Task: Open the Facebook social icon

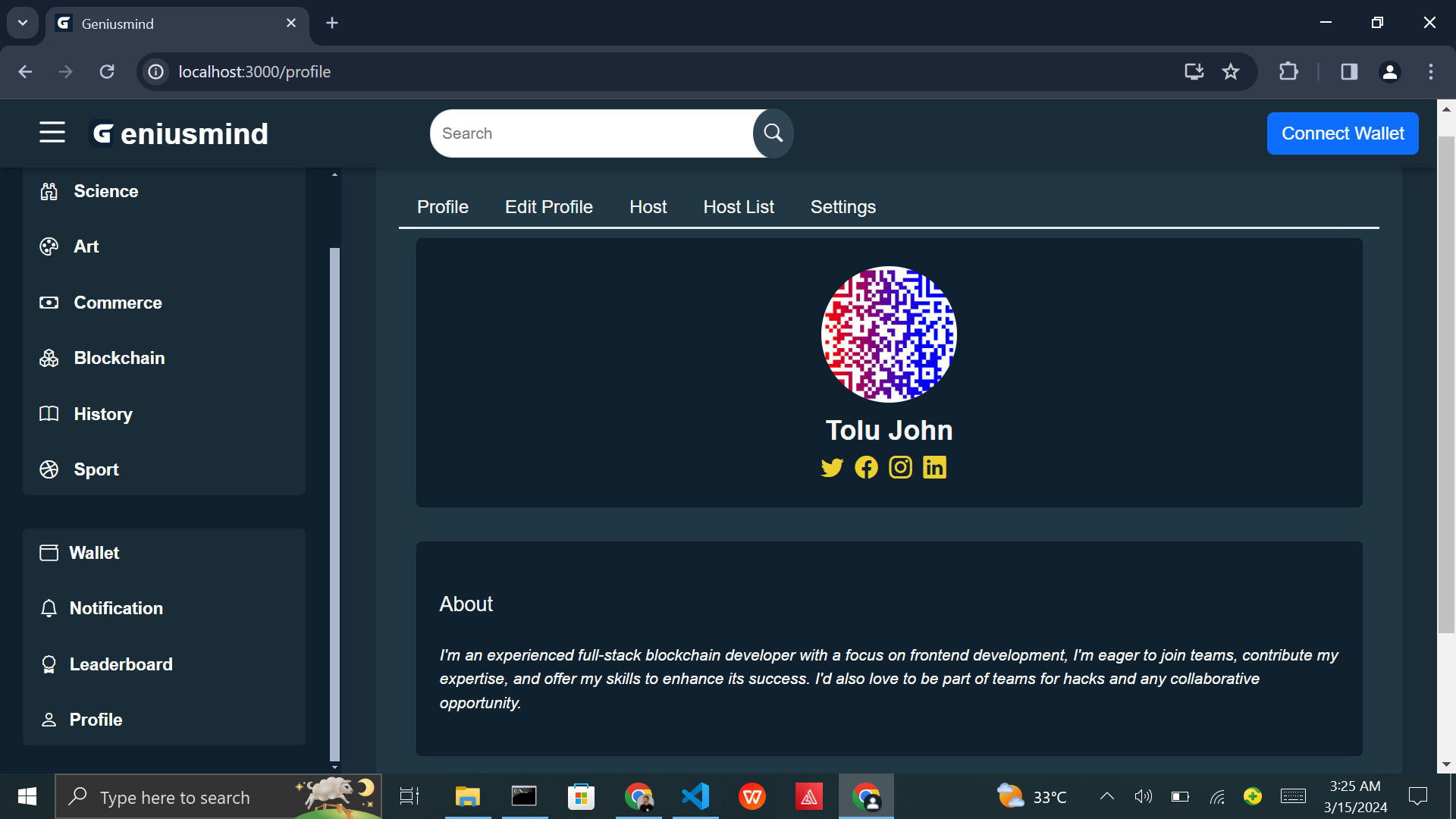Action: pyautogui.click(x=866, y=468)
